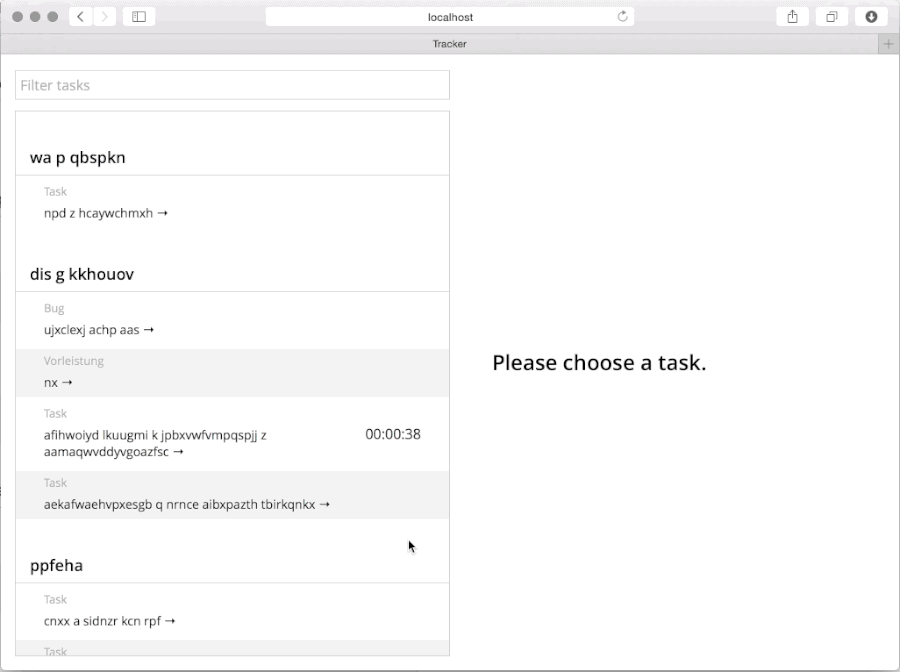Screen dimensions: 900x672
Task: Toggle the Safari sidebar
Action: [138, 16]
